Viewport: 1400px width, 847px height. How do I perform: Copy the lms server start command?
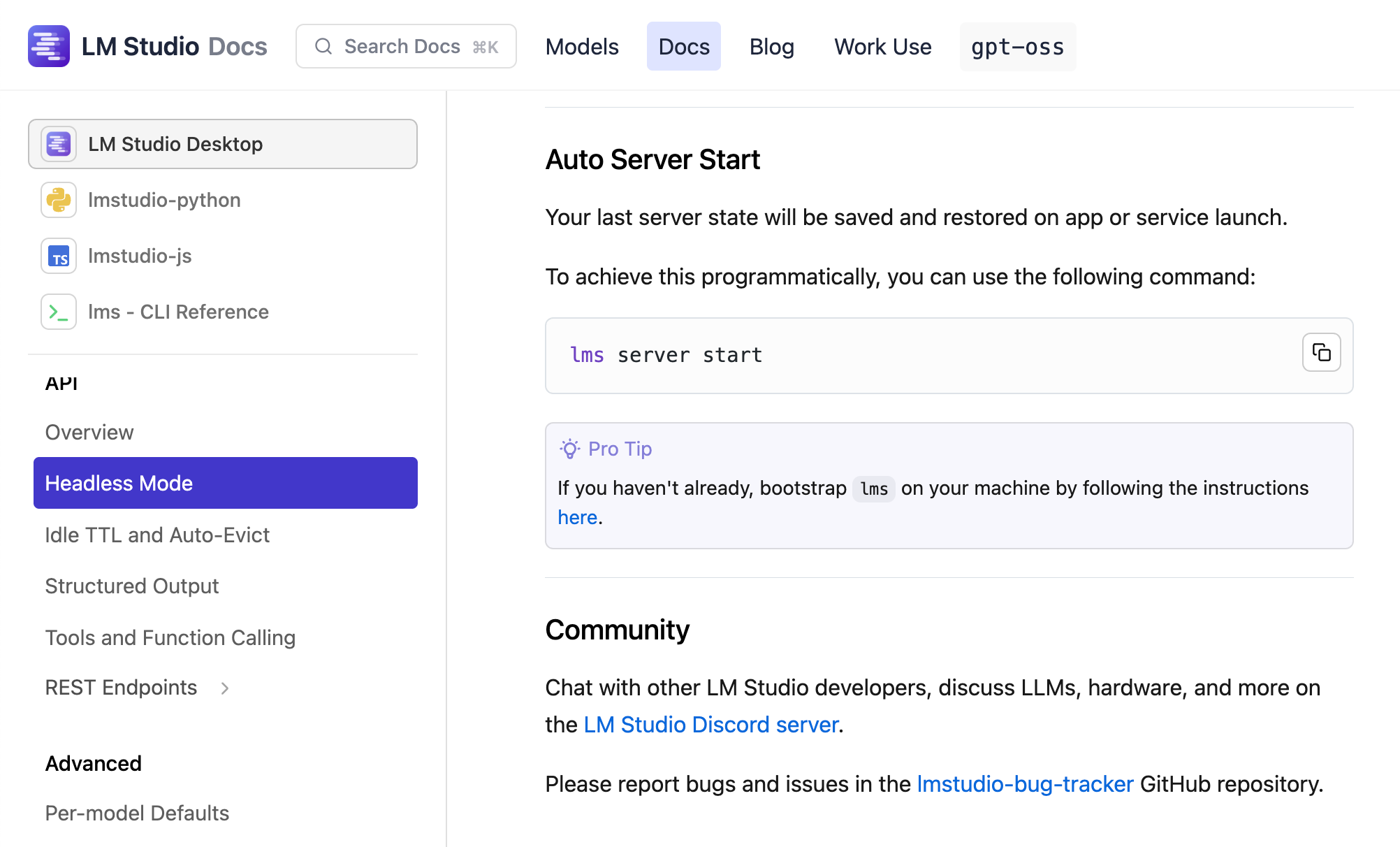point(1321,352)
